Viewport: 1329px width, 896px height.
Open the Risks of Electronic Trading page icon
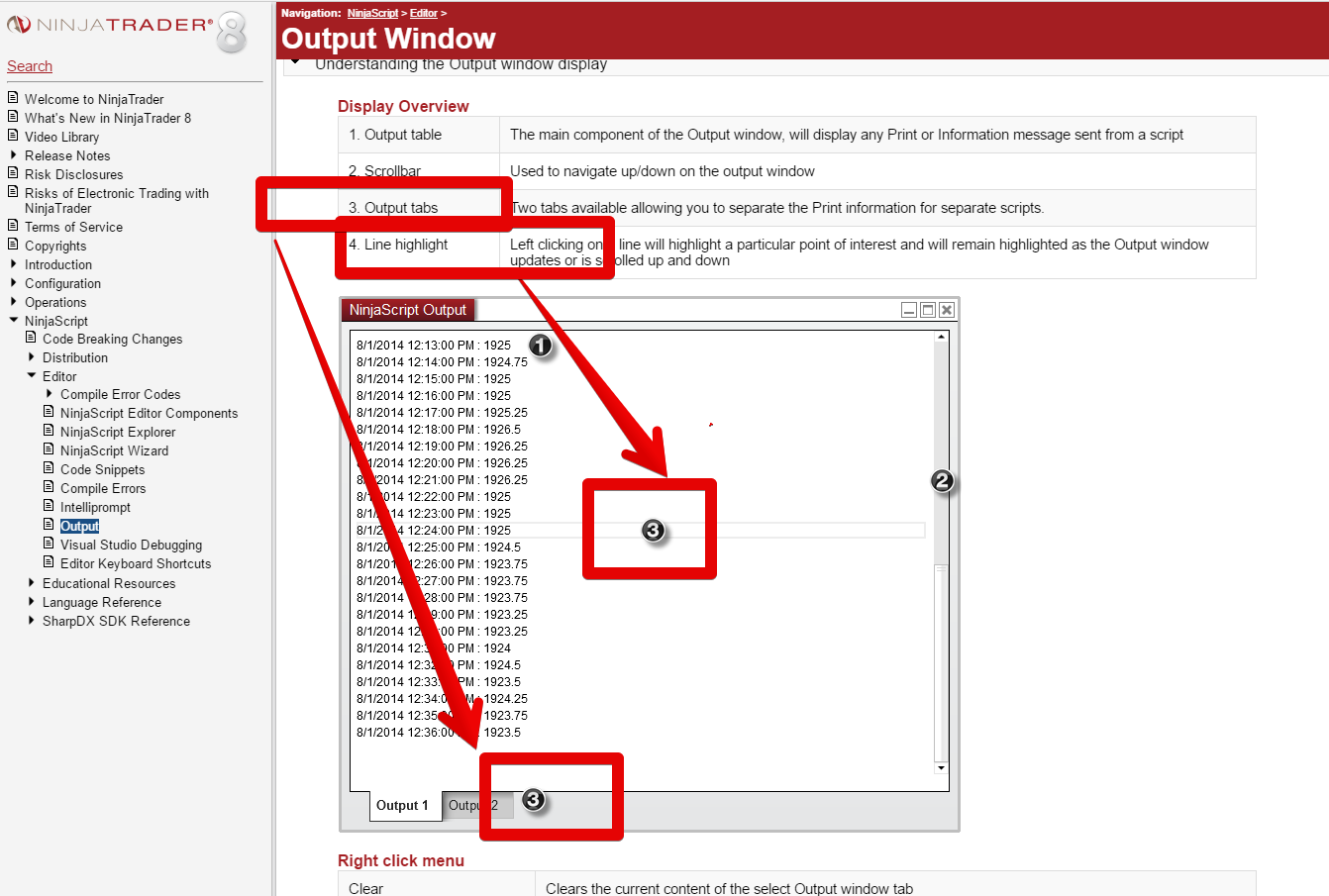[x=13, y=192]
